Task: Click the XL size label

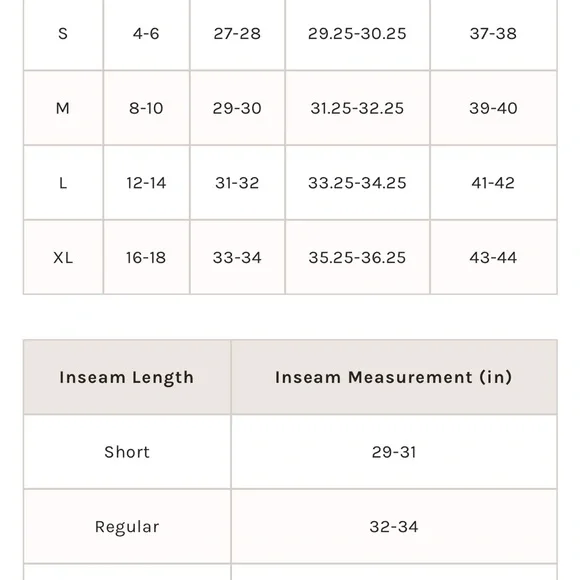Action: (x=63, y=258)
